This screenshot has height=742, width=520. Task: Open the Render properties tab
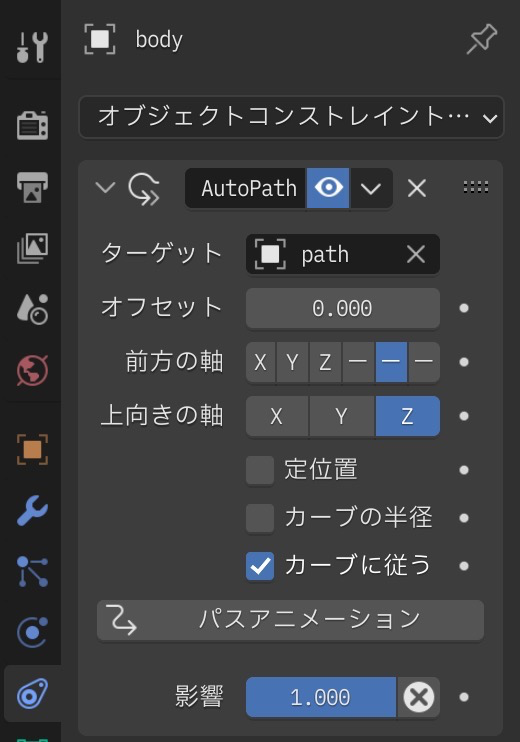pos(32,125)
